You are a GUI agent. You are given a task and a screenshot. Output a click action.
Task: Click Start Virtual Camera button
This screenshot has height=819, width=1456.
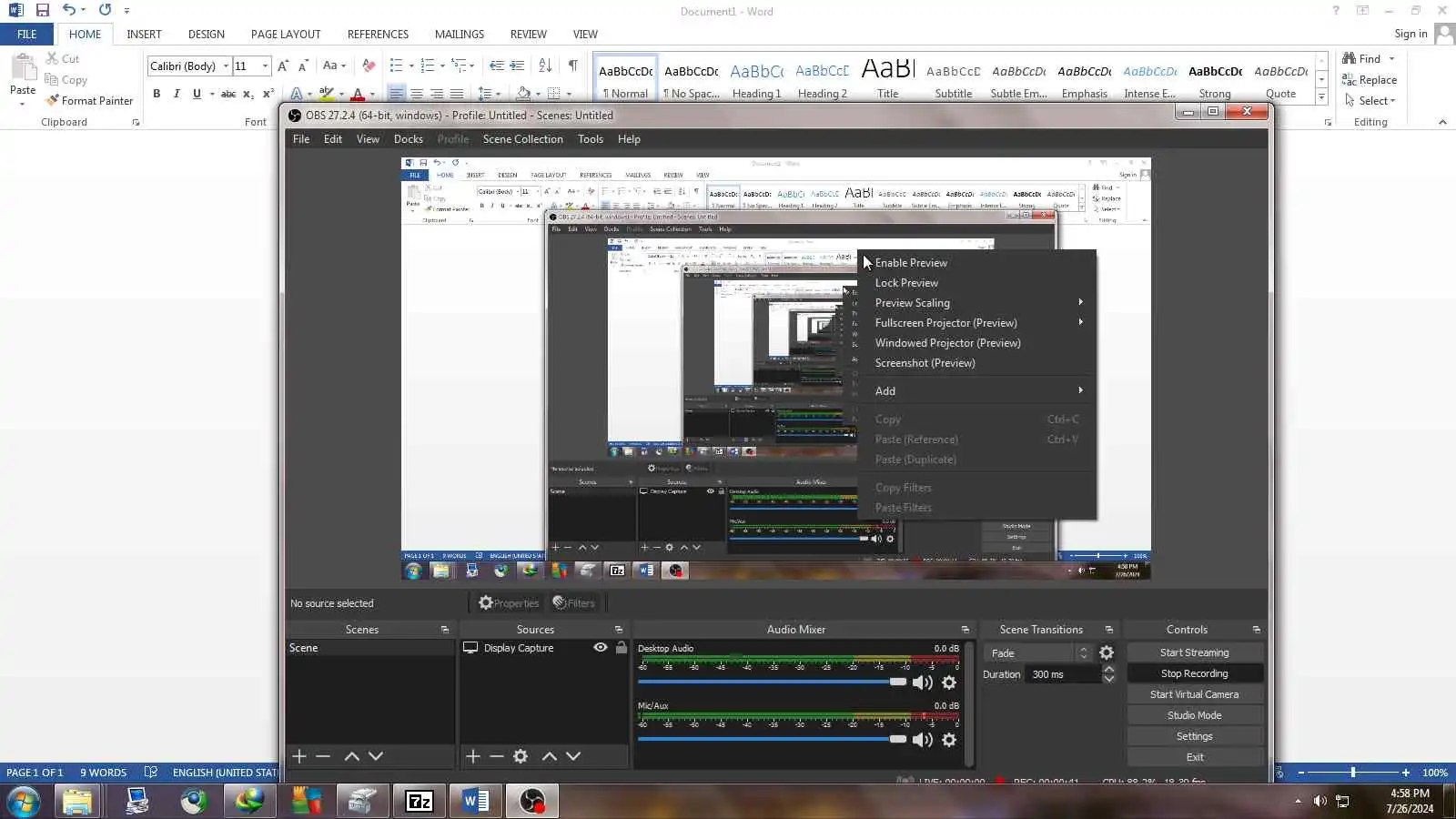click(x=1195, y=694)
